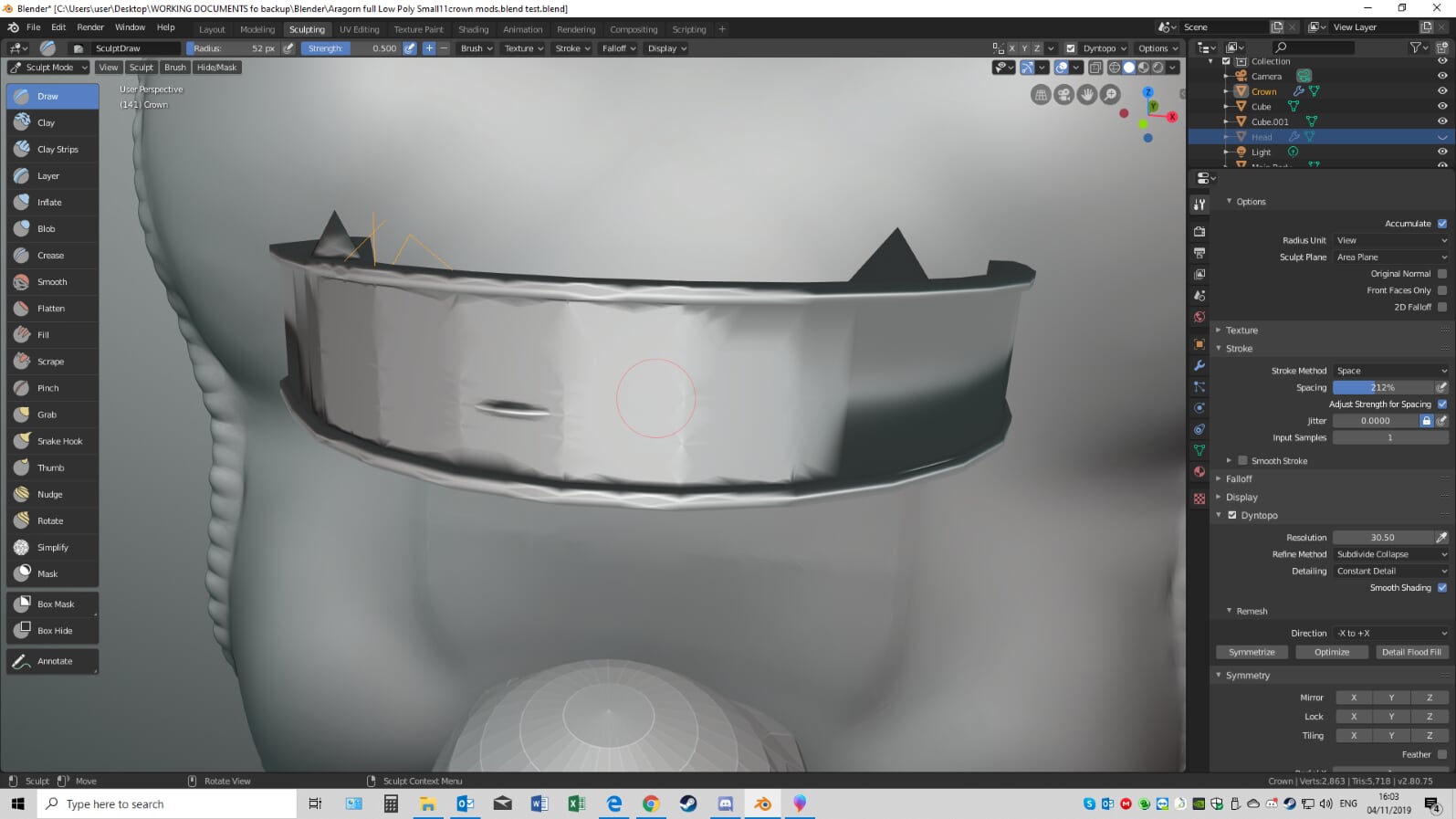Select the Smooth brush tool
The height and width of the screenshot is (819, 1456).
(53, 281)
